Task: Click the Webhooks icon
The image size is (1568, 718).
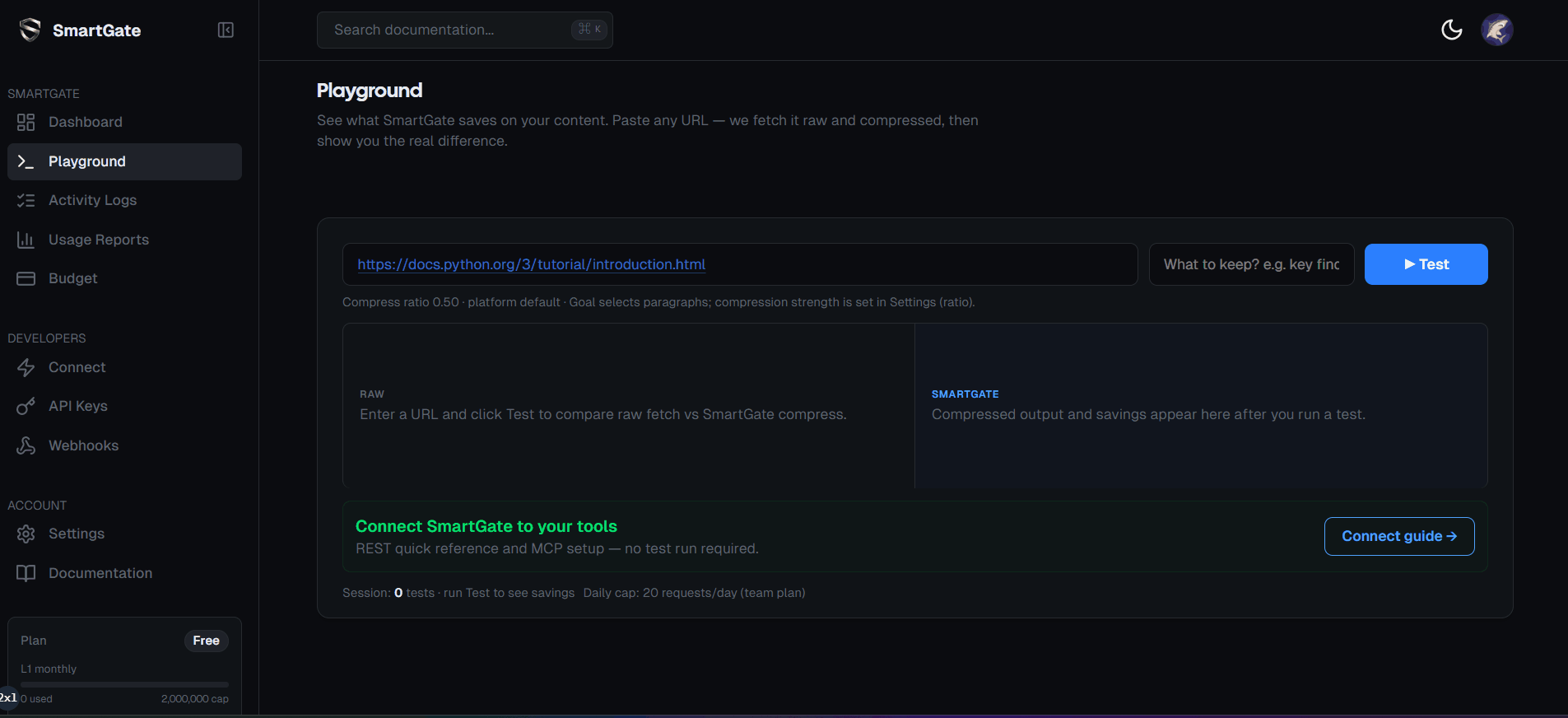Action: (x=26, y=445)
